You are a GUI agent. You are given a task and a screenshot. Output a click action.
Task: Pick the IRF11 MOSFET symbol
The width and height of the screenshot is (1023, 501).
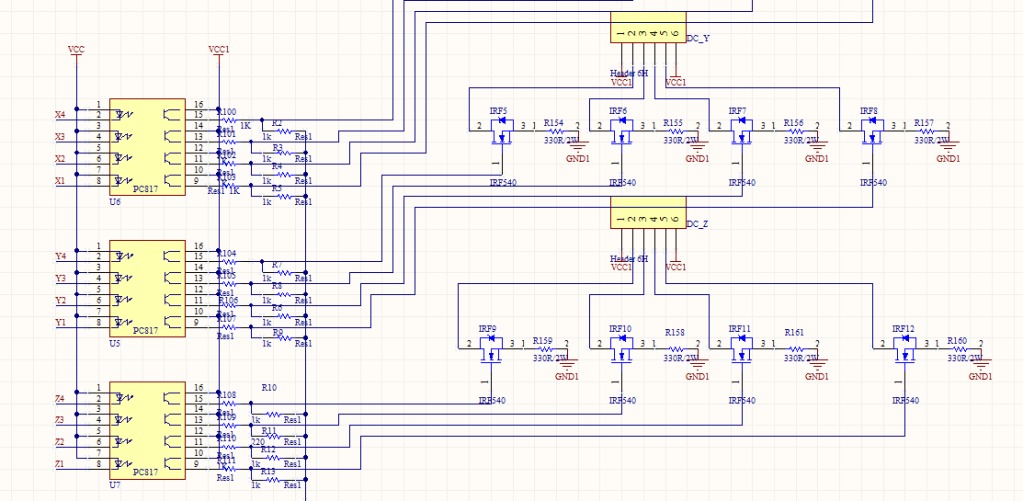[x=741, y=349]
